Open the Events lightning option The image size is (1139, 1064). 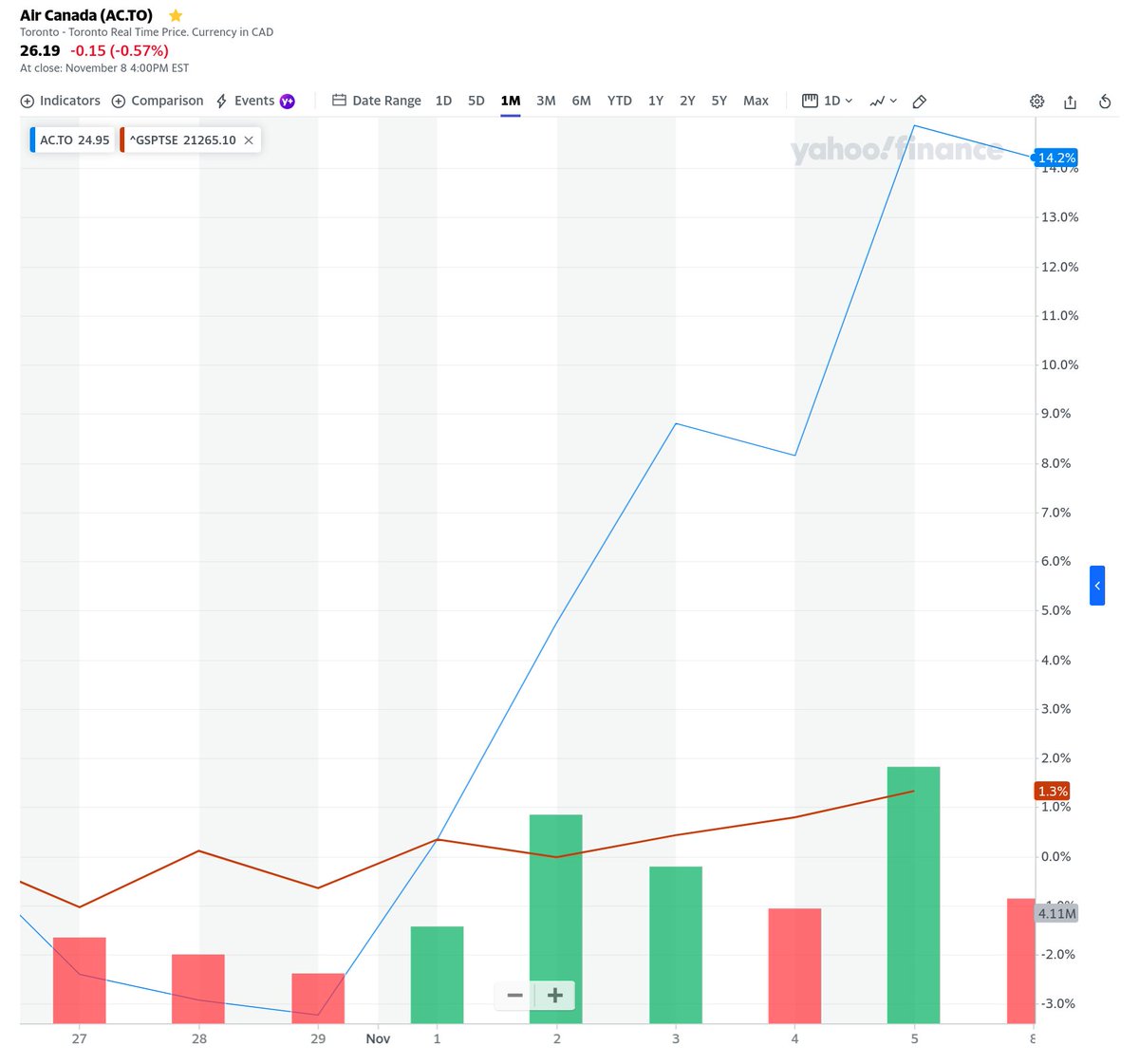(x=246, y=101)
